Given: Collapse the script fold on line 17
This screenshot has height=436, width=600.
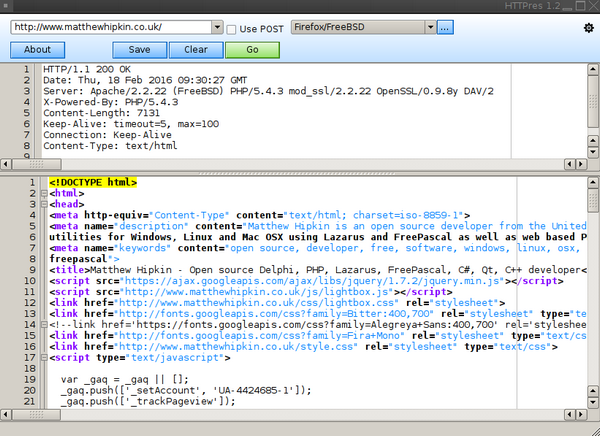Looking at the screenshot, I should point(44,358).
